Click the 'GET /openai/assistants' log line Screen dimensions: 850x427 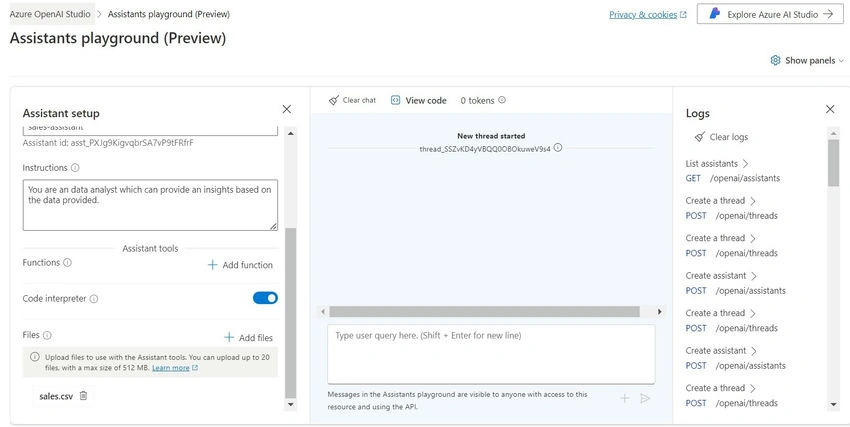tap(733, 178)
